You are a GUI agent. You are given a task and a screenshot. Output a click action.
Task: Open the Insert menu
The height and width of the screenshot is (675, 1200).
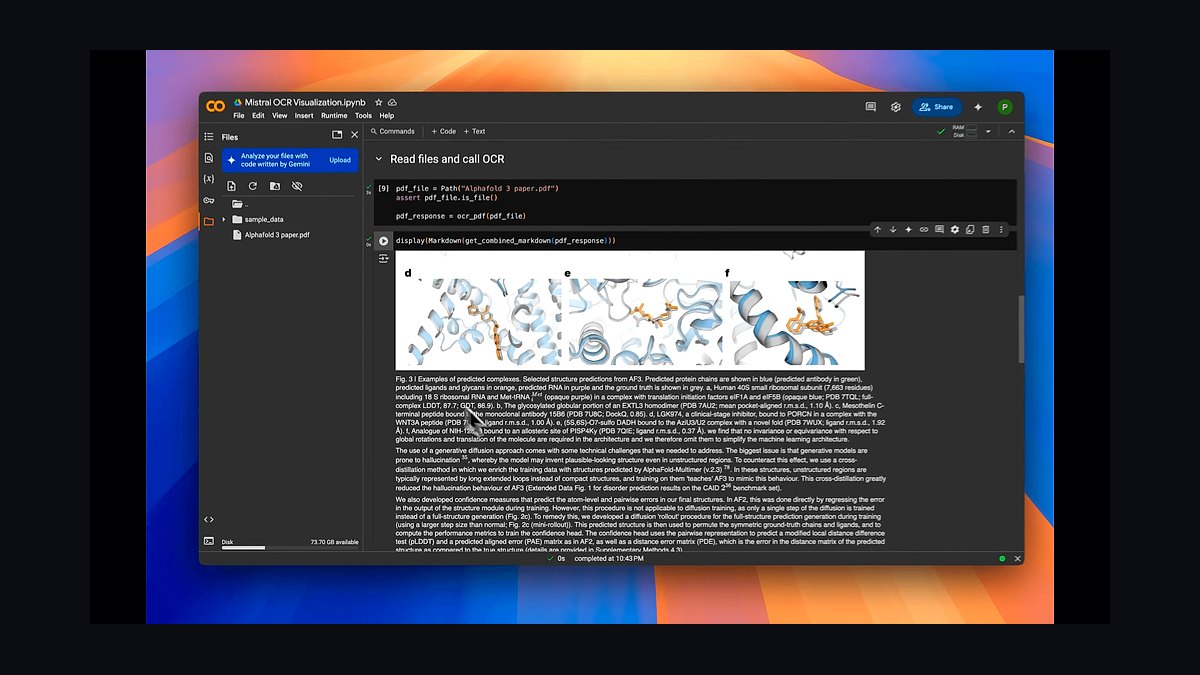coord(304,116)
